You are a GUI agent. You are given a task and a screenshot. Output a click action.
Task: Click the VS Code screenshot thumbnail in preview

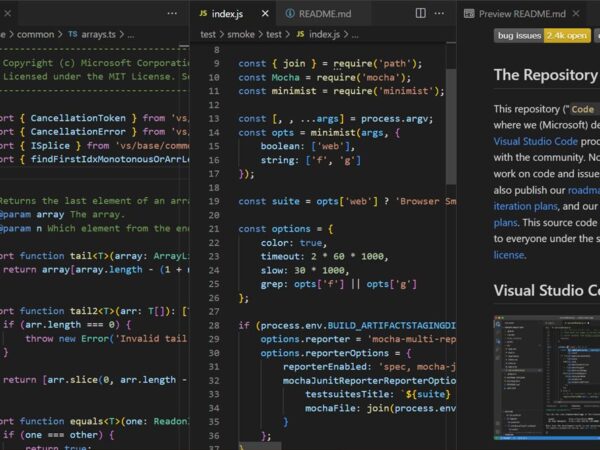point(547,377)
